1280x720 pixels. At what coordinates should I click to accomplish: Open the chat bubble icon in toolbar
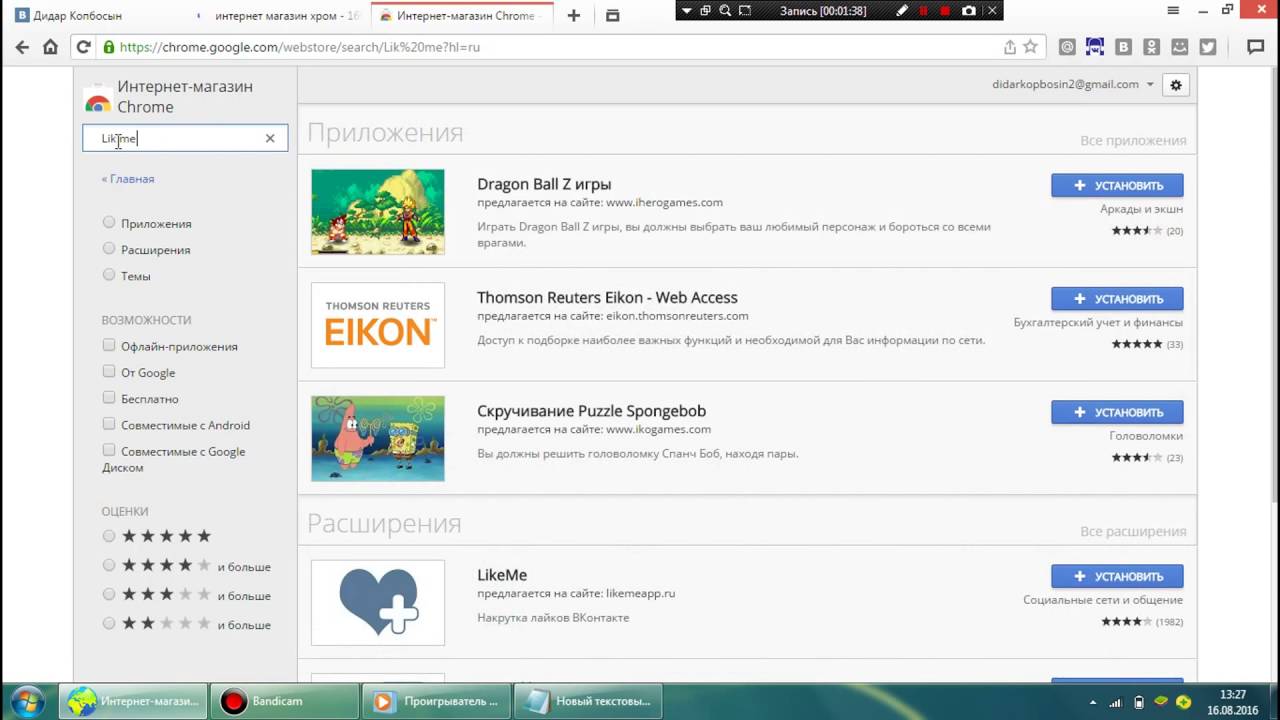point(1256,47)
